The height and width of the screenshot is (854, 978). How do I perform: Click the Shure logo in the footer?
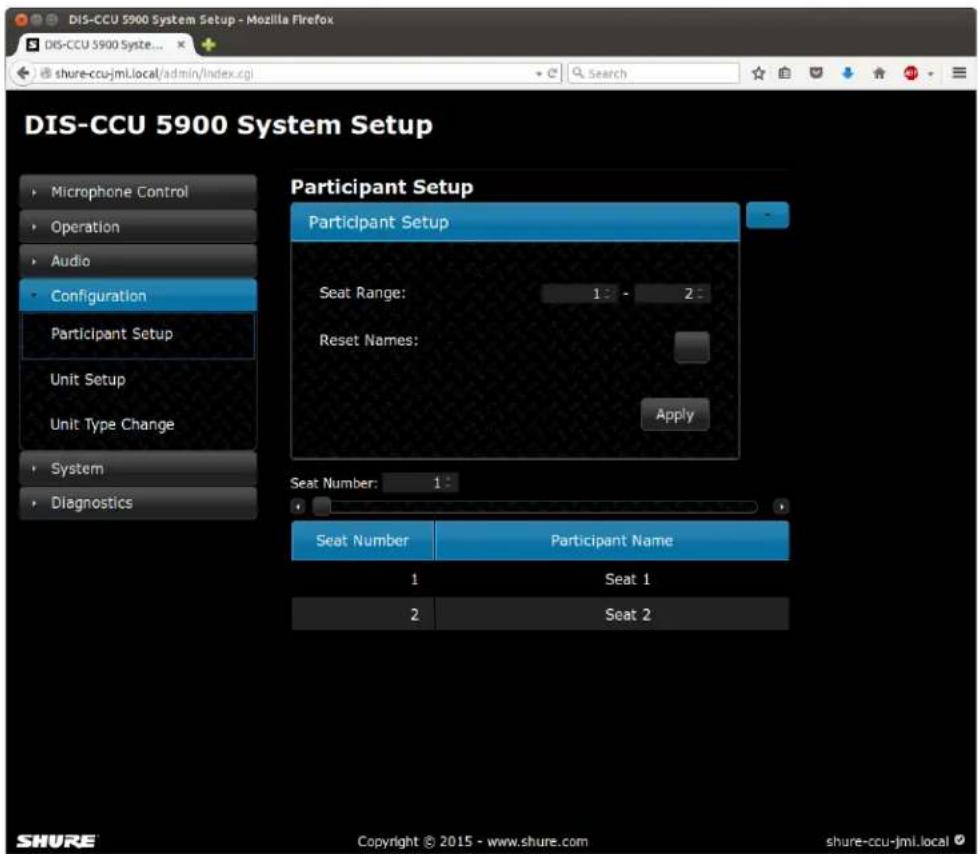pos(56,841)
